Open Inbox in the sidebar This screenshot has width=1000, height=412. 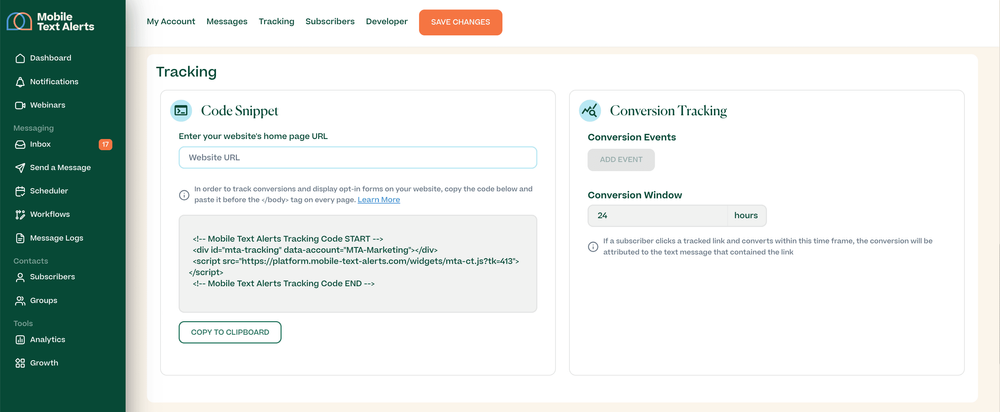[x=40, y=145]
